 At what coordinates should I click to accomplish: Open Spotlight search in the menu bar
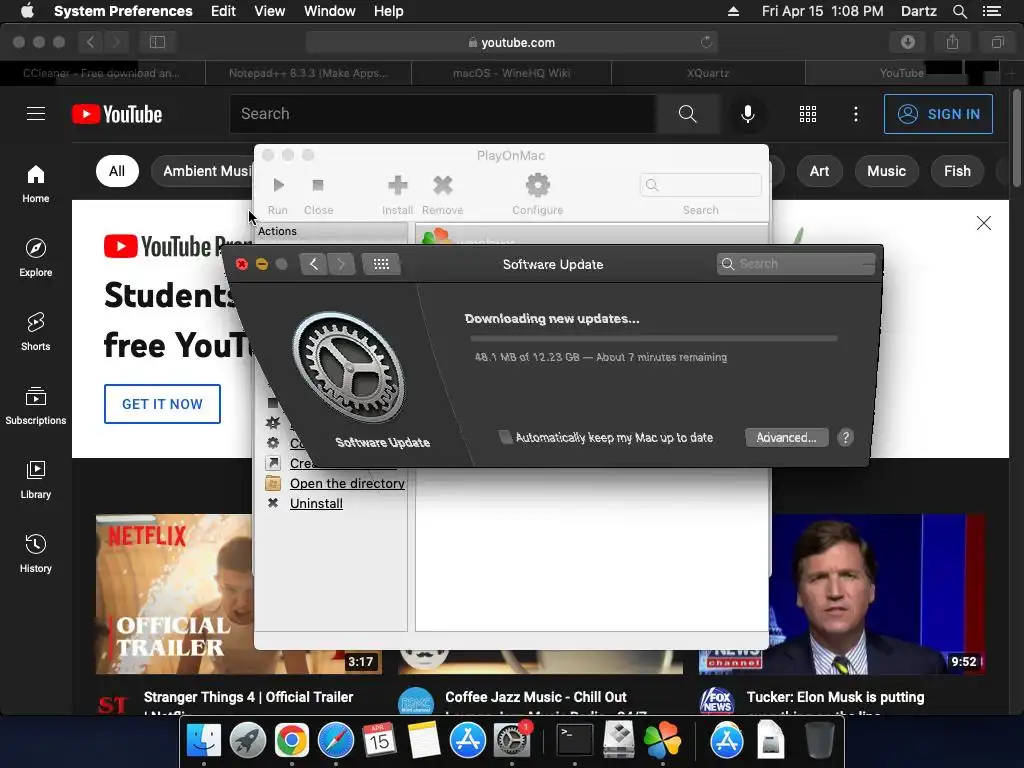[959, 11]
